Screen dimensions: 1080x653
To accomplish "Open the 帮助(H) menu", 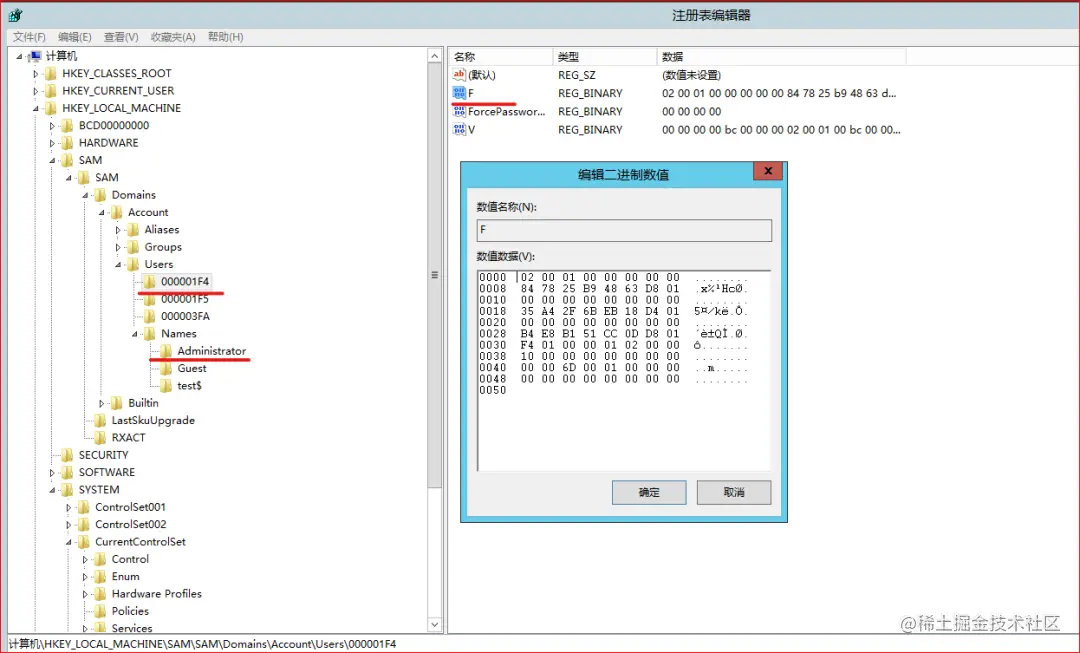I will (225, 37).
